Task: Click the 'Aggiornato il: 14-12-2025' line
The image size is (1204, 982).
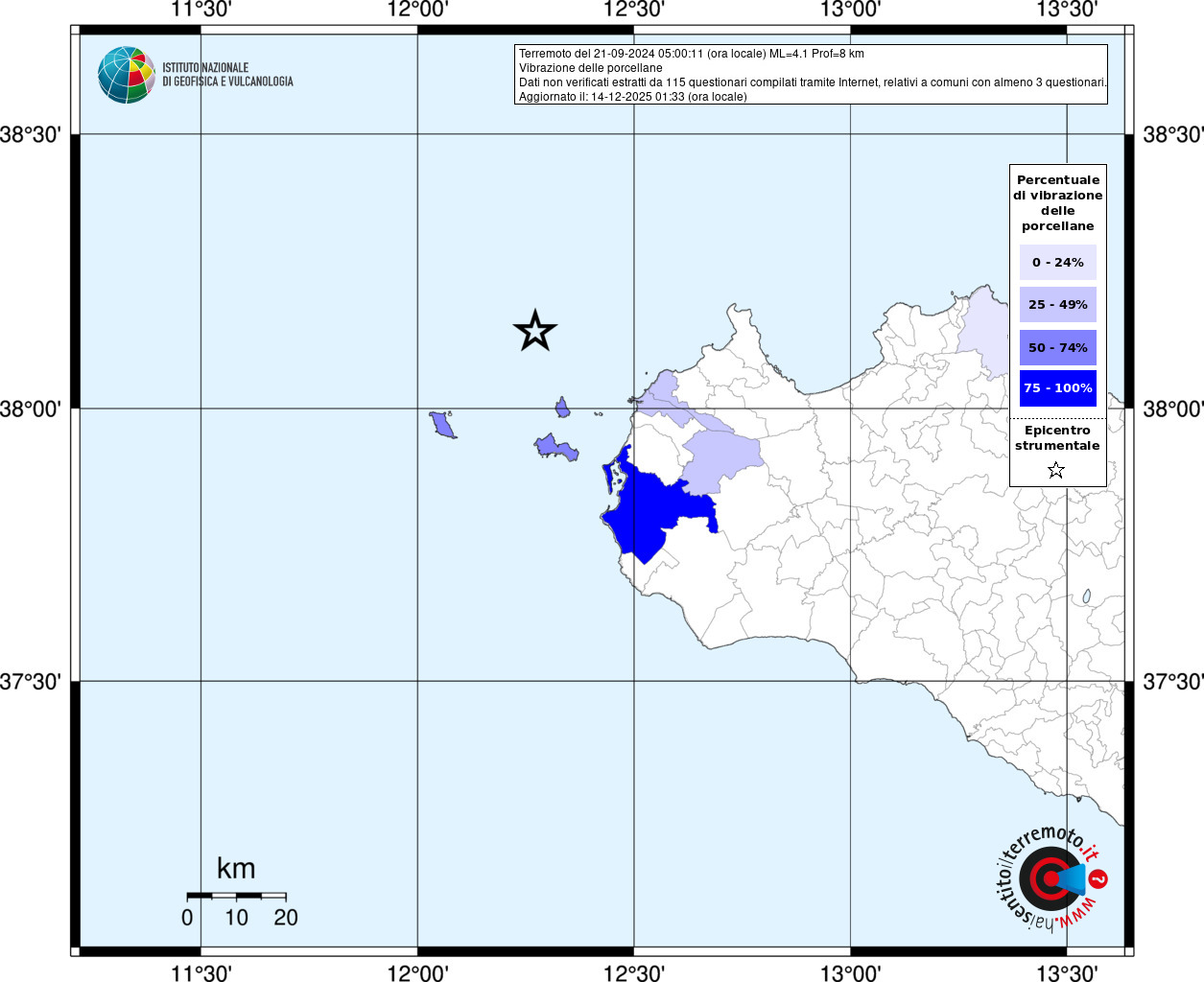Action: pos(633,97)
